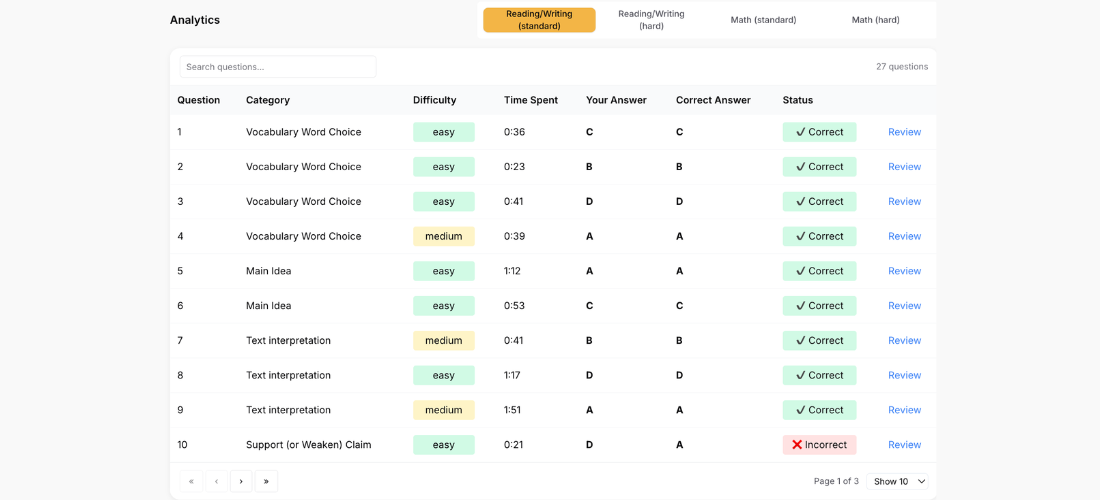The width and height of the screenshot is (1100, 500).
Task: Click the easy difficulty badge in row 5
Action: click(x=443, y=271)
